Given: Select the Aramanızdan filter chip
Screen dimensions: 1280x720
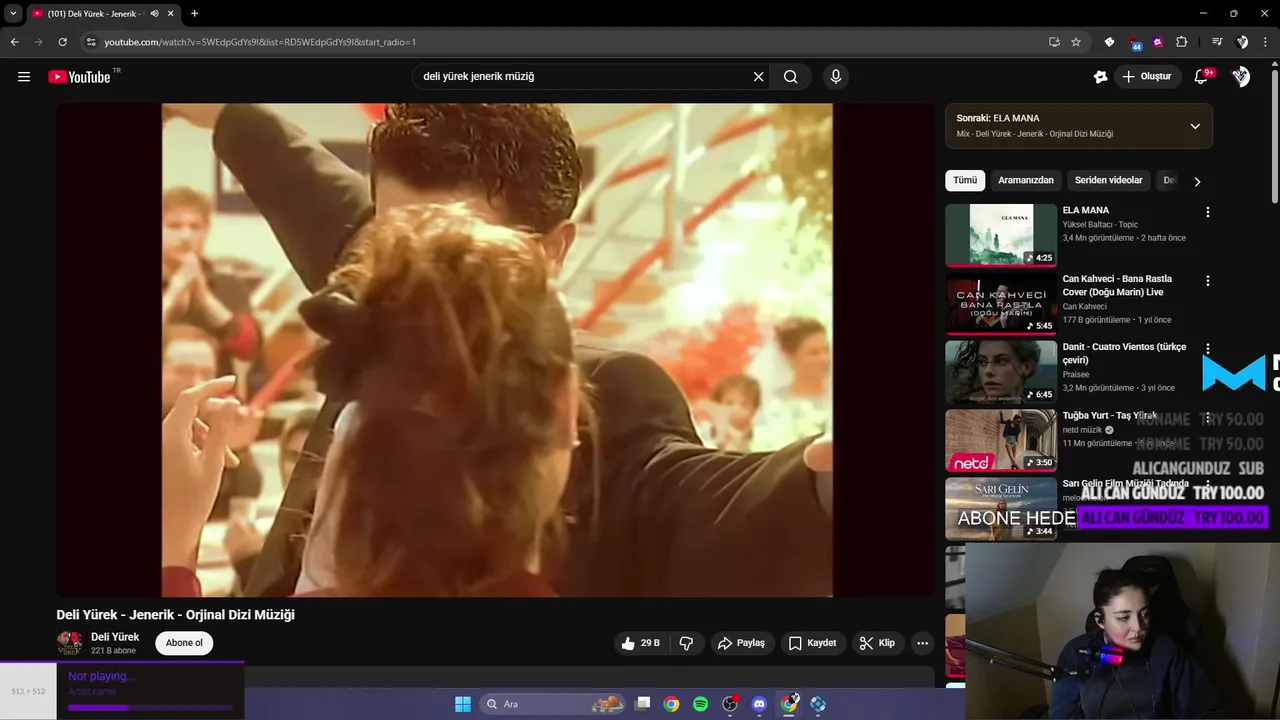Looking at the screenshot, I should coord(1026,180).
